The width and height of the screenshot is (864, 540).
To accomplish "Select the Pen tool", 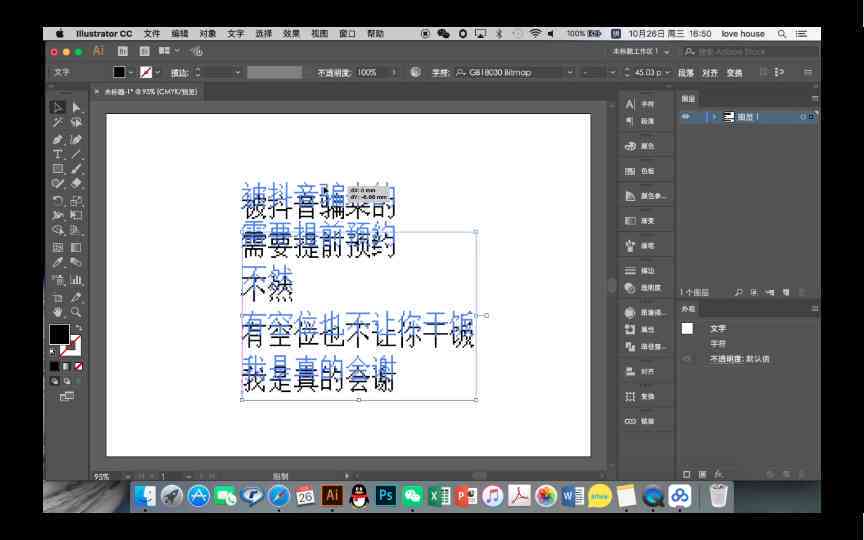I will [57, 139].
